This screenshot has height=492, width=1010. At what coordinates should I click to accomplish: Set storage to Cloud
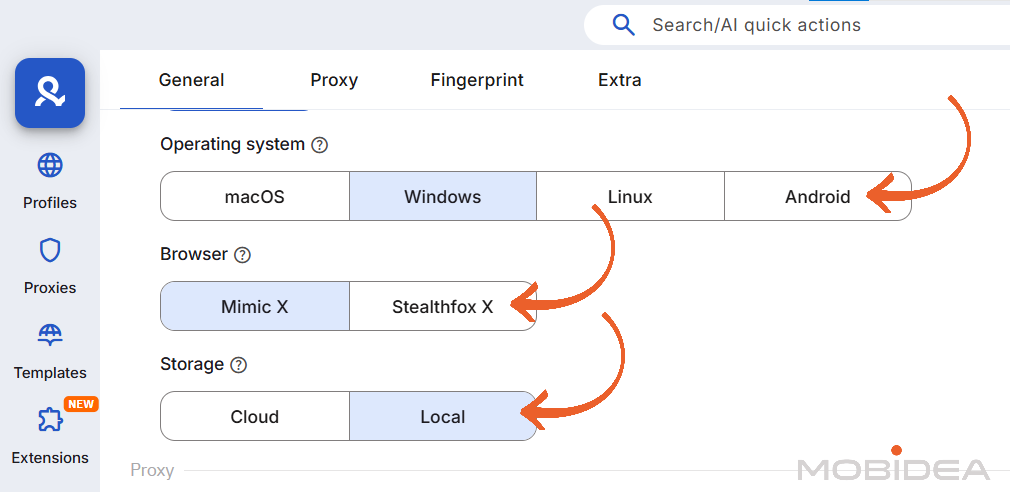click(254, 417)
